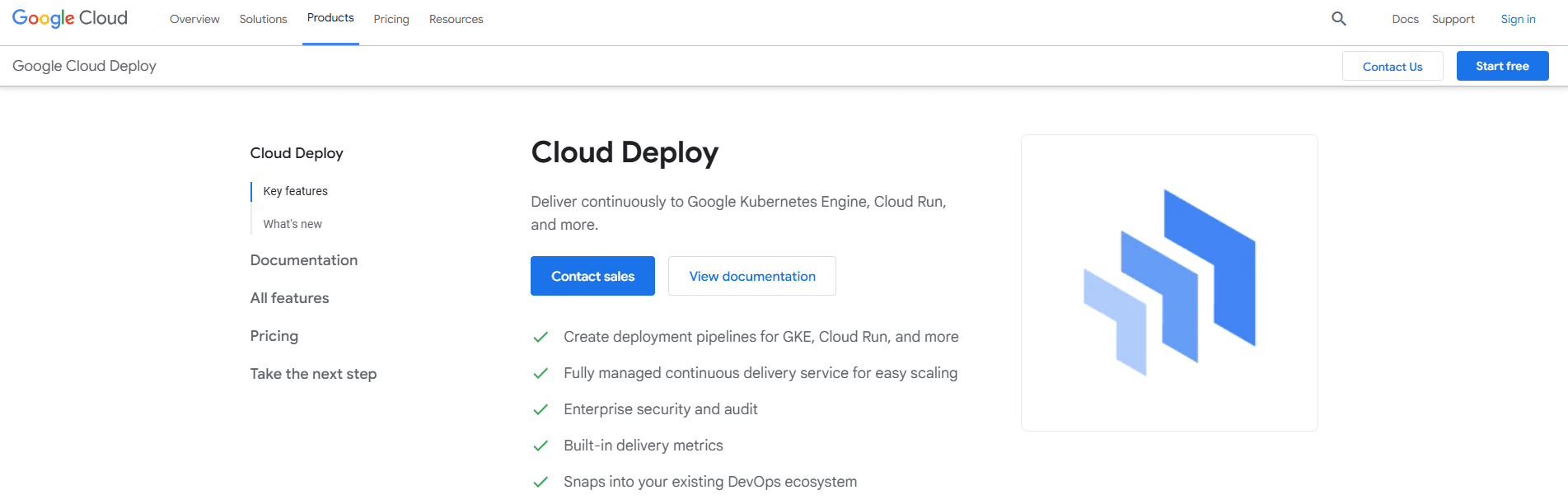
Task: Click the Cloud Deploy main heading
Action: coord(625,152)
